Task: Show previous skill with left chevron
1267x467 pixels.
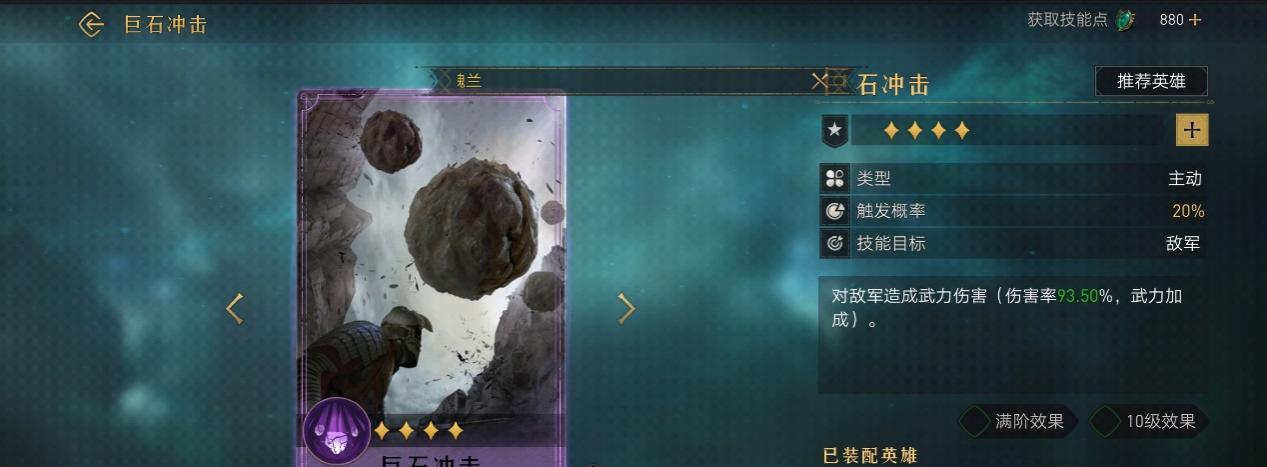Action: point(235,309)
